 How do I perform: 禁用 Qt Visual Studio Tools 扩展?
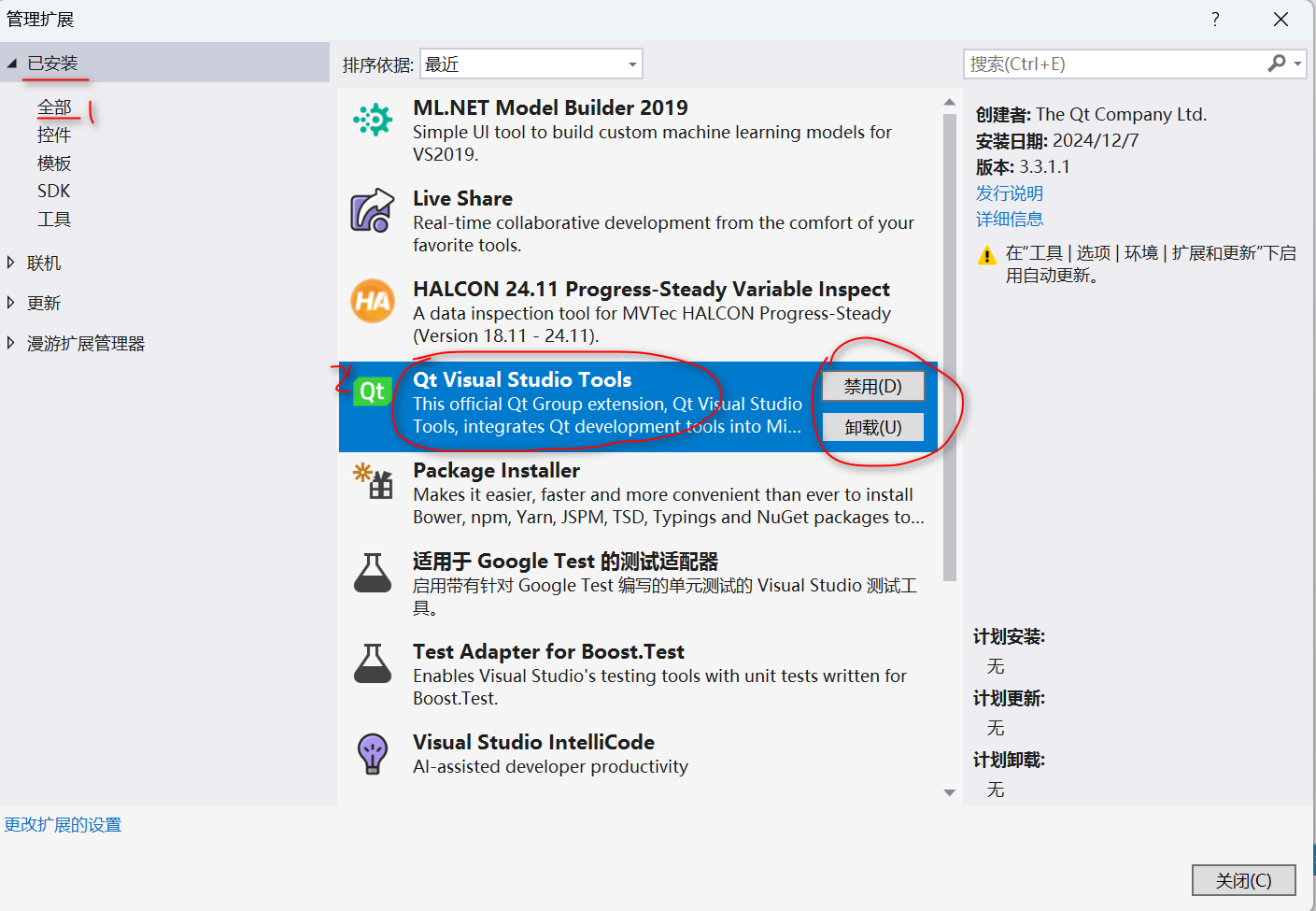pyautogui.click(x=872, y=385)
